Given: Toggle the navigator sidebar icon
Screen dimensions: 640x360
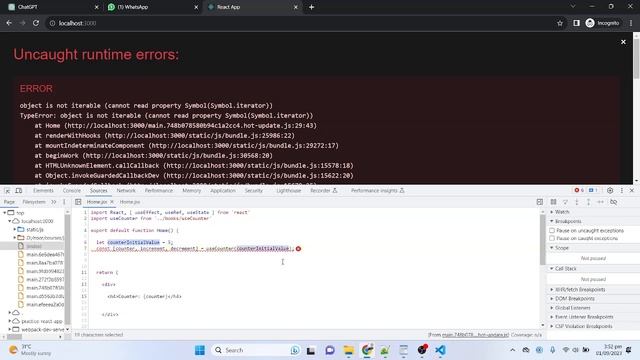Looking at the screenshot, I should pos(78,202).
